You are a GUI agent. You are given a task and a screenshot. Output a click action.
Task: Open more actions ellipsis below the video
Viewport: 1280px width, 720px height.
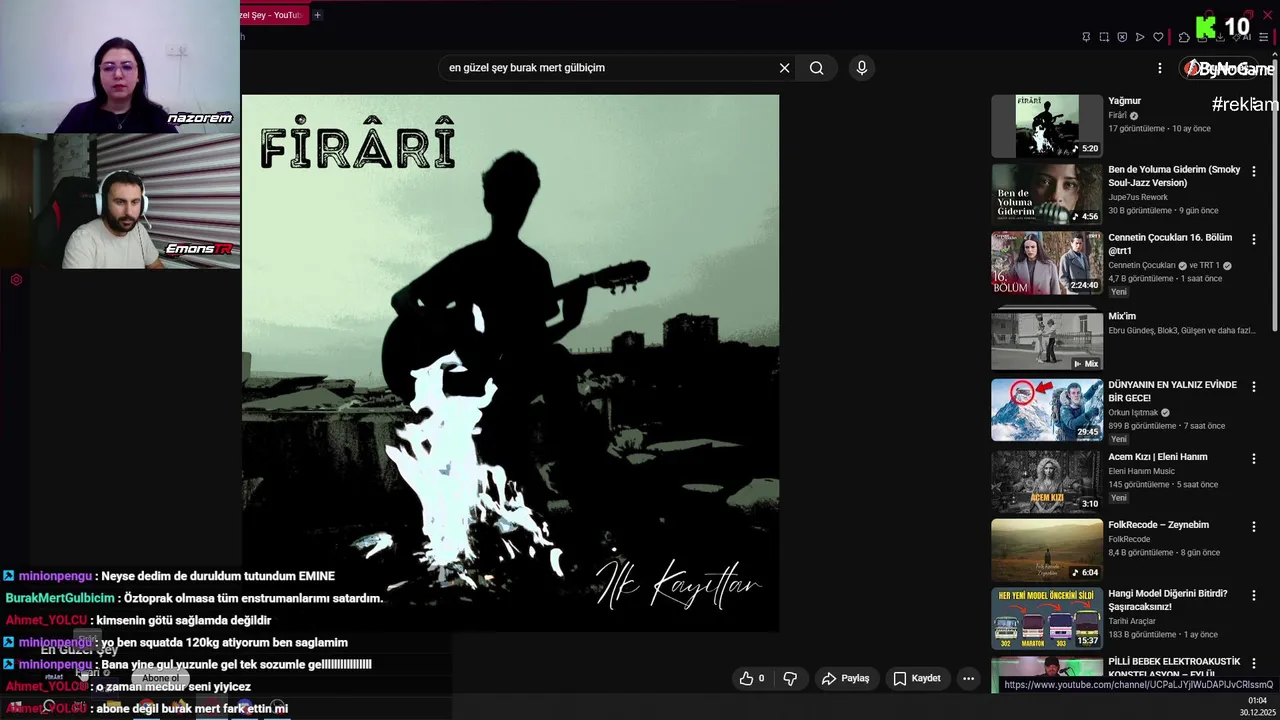coord(968,678)
